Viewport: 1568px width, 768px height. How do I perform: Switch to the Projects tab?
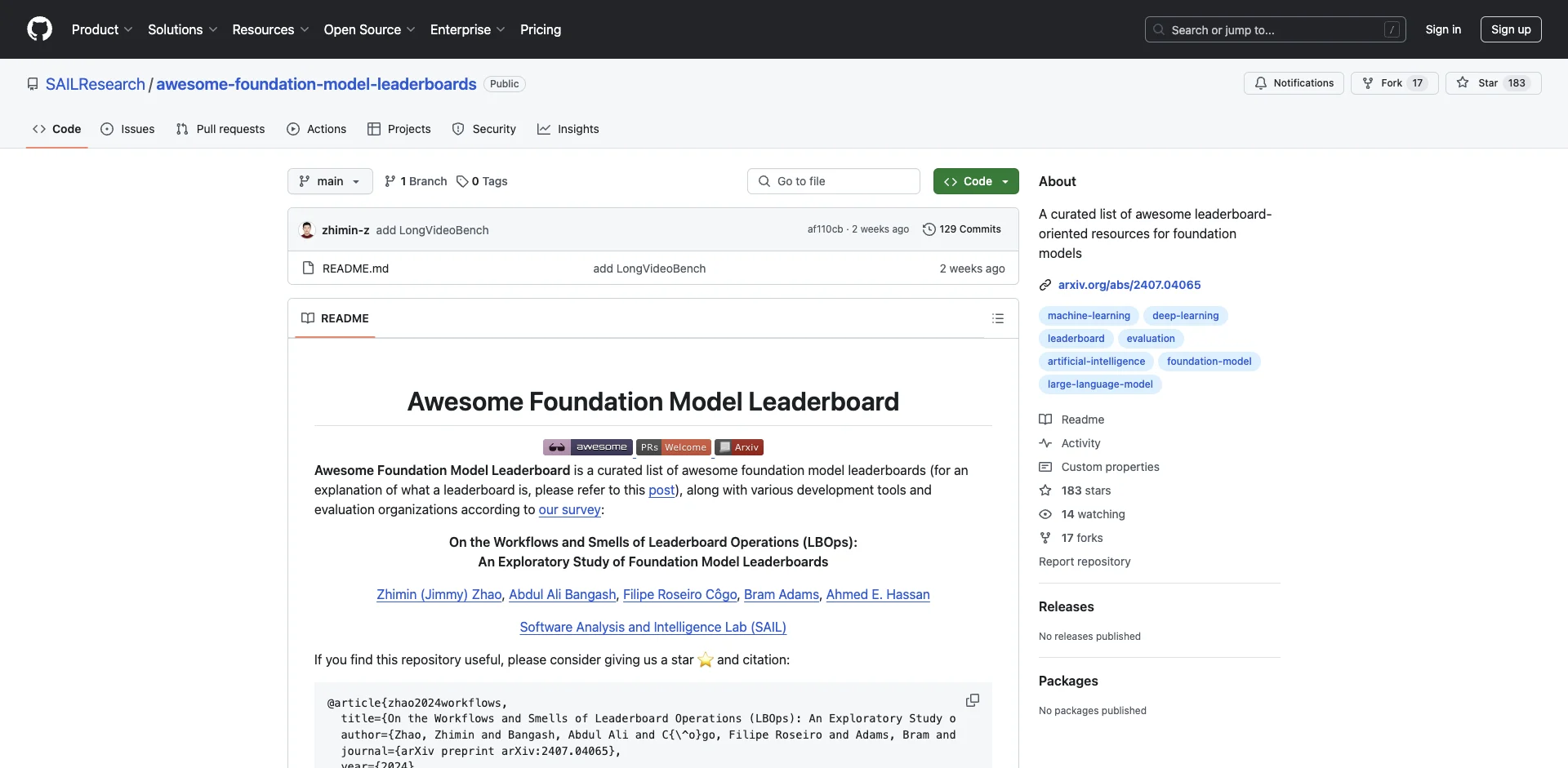click(399, 129)
